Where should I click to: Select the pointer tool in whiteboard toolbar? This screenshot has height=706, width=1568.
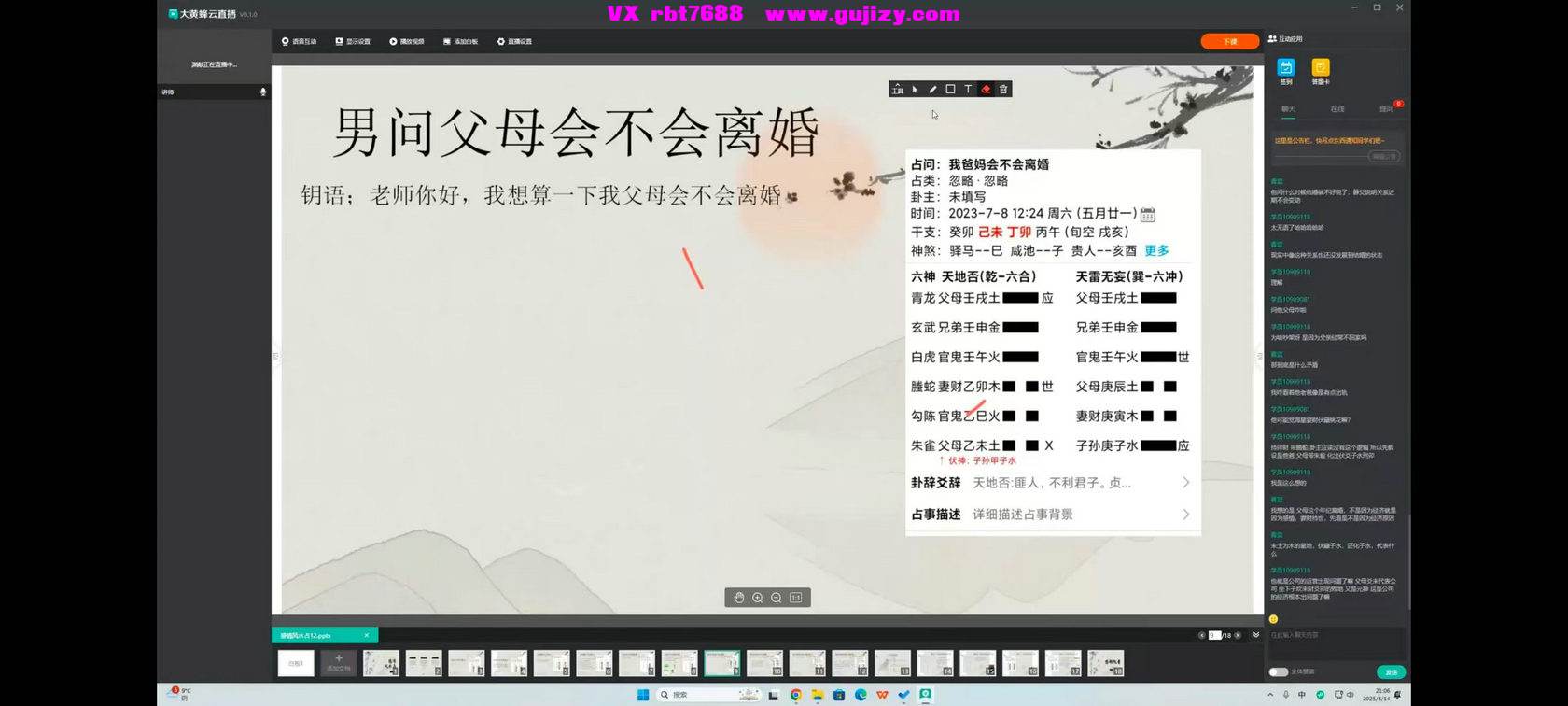click(915, 90)
